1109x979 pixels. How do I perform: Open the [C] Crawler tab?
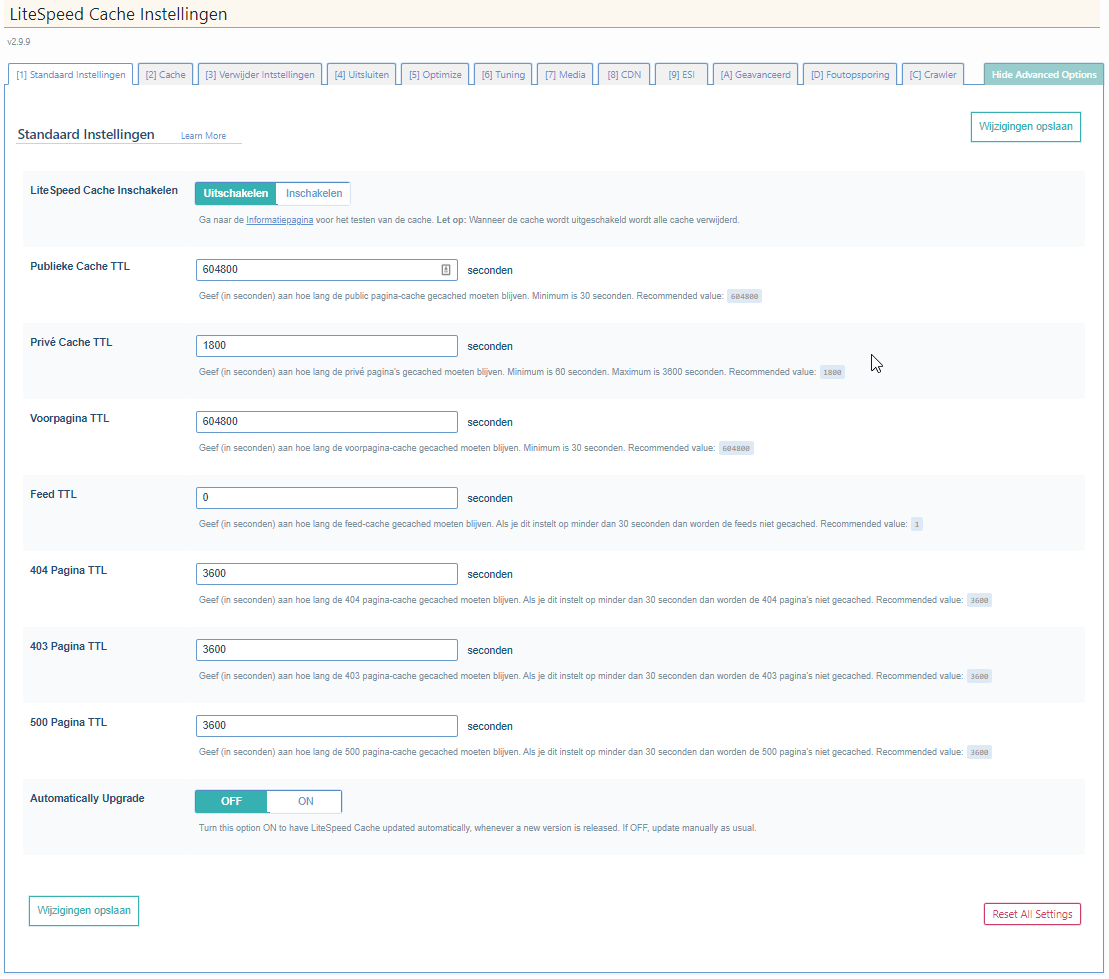(x=933, y=74)
